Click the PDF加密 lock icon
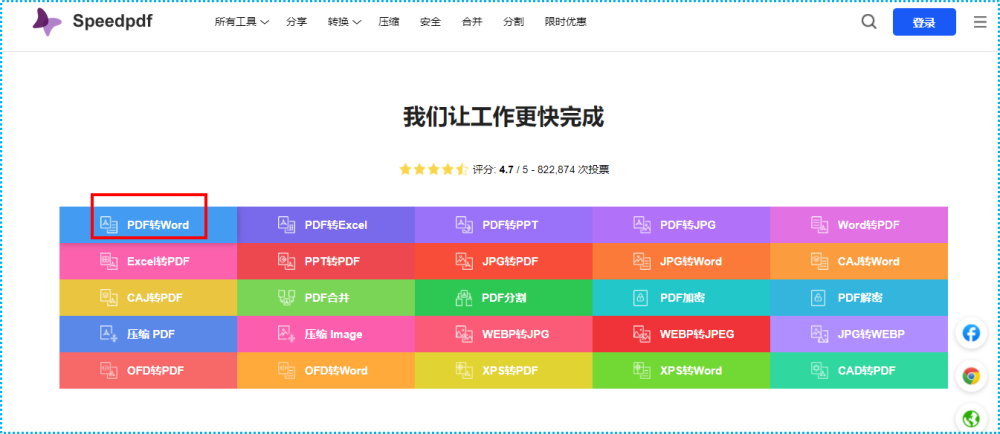The image size is (1000, 434). 640,297
